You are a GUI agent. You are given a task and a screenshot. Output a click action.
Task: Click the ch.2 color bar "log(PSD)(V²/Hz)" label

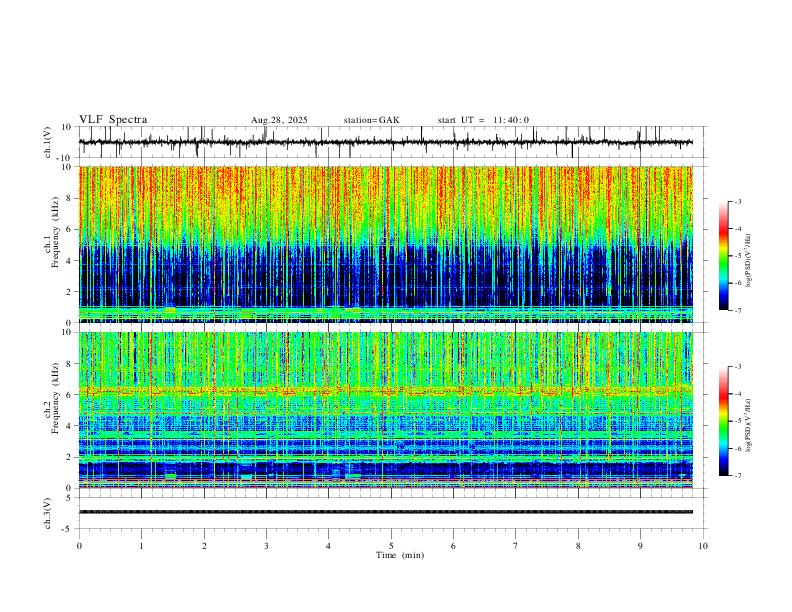(x=749, y=425)
